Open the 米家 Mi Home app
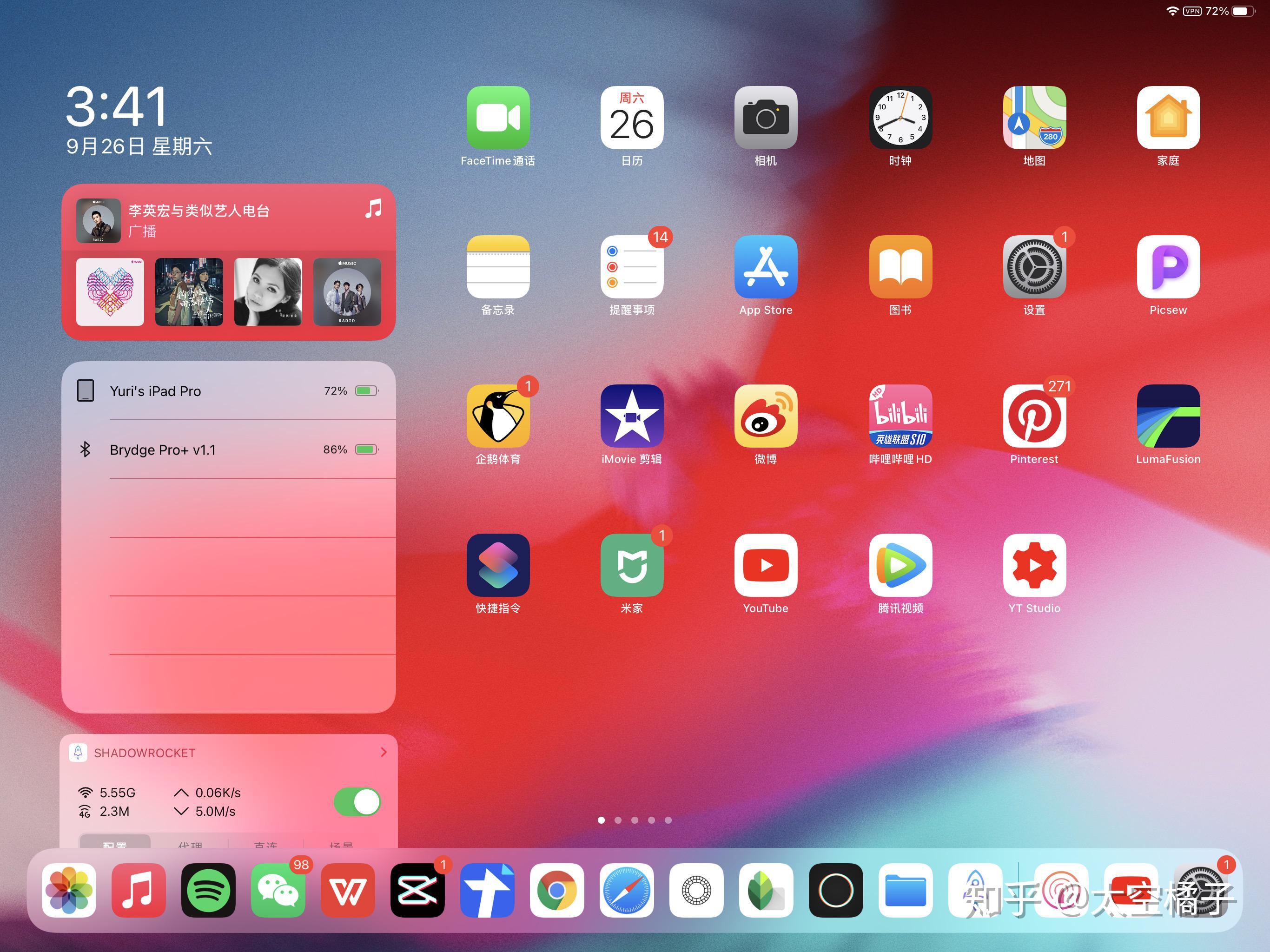Image resolution: width=1270 pixels, height=952 pixels. tap(632, 566)
